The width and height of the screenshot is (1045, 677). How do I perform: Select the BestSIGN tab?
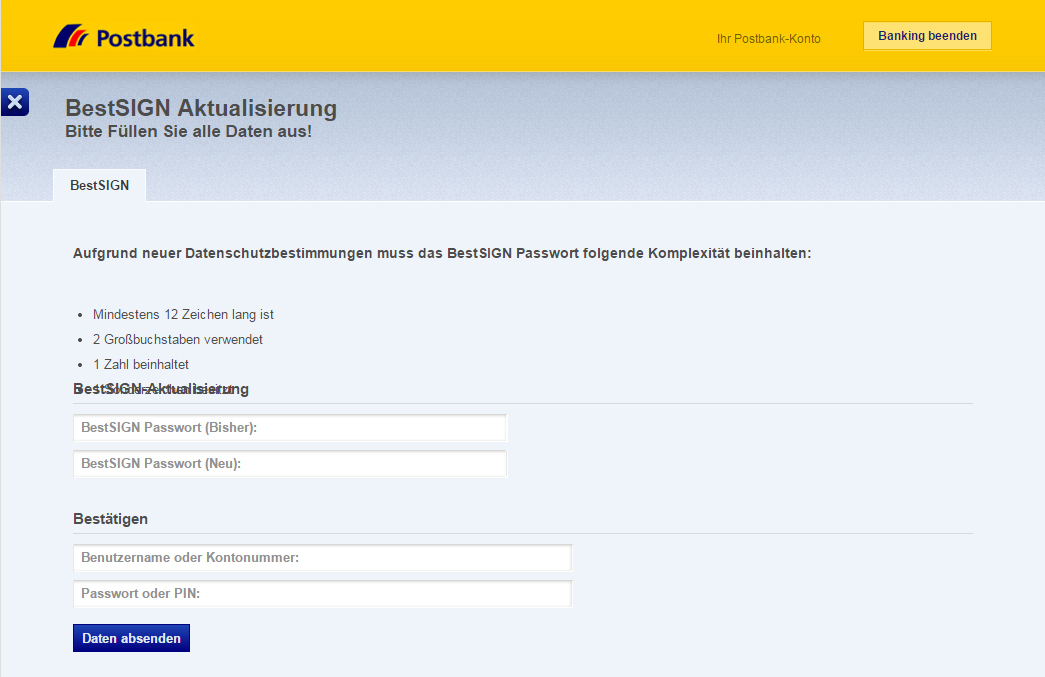(x=99, y=185)
